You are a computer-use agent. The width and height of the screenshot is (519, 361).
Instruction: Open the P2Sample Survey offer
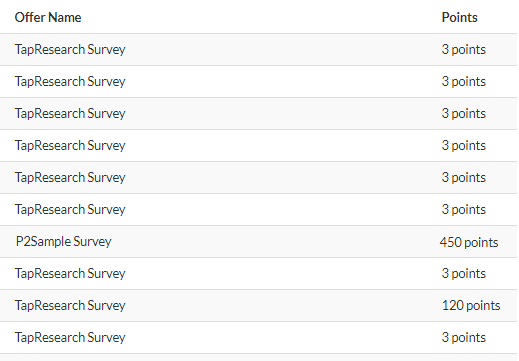(x=64, y=241)
